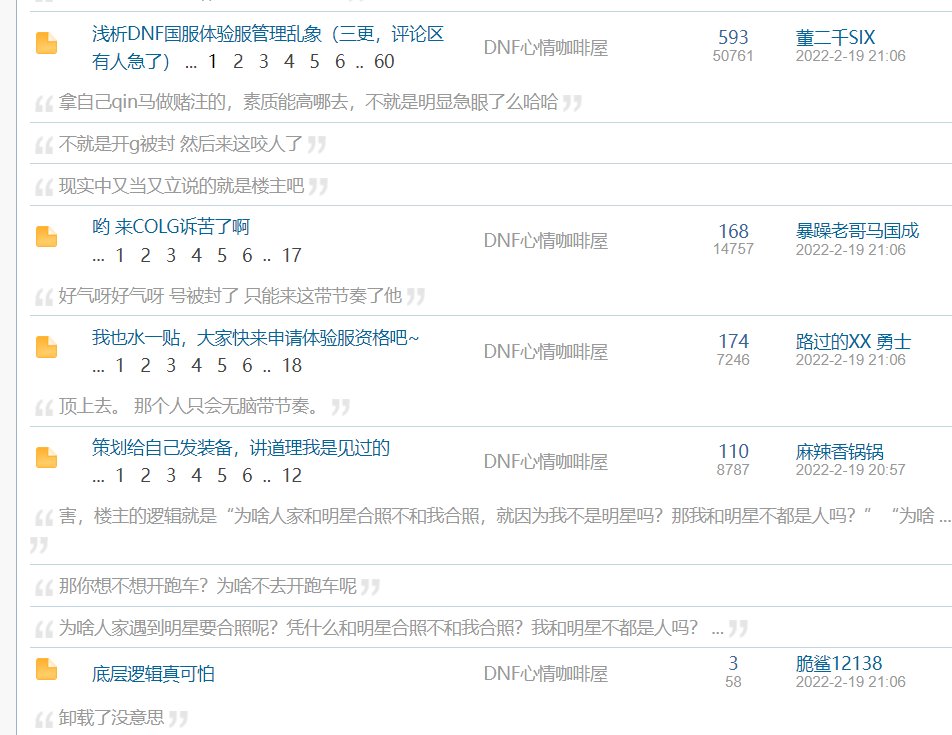
Task: Click view count 50761
Action: 733,56
